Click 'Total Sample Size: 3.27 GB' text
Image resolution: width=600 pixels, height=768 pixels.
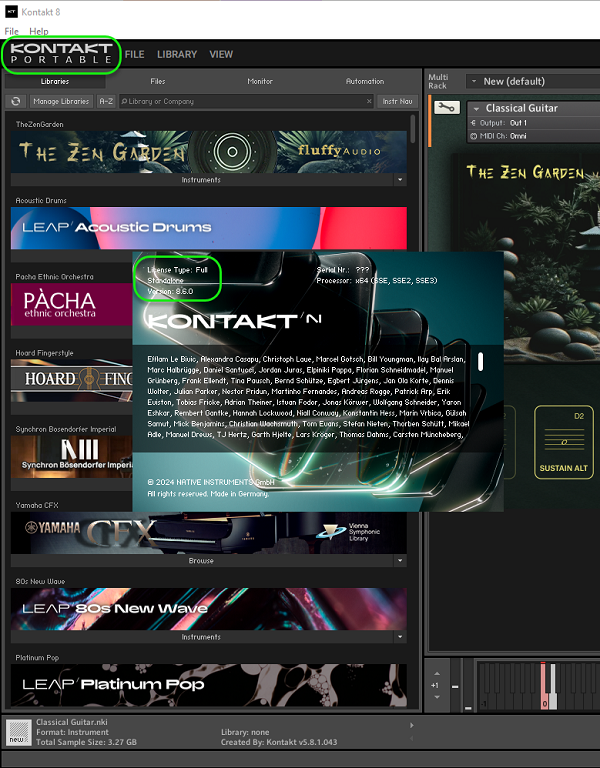(86, 742)
